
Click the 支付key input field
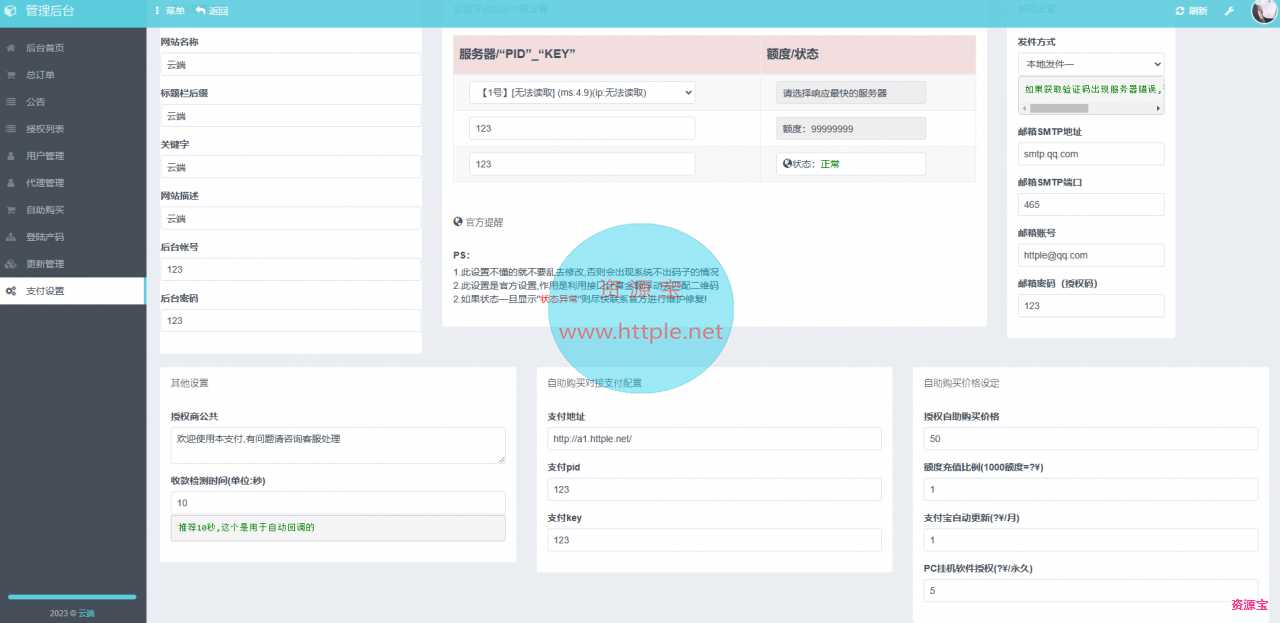(x=714, y=540)
